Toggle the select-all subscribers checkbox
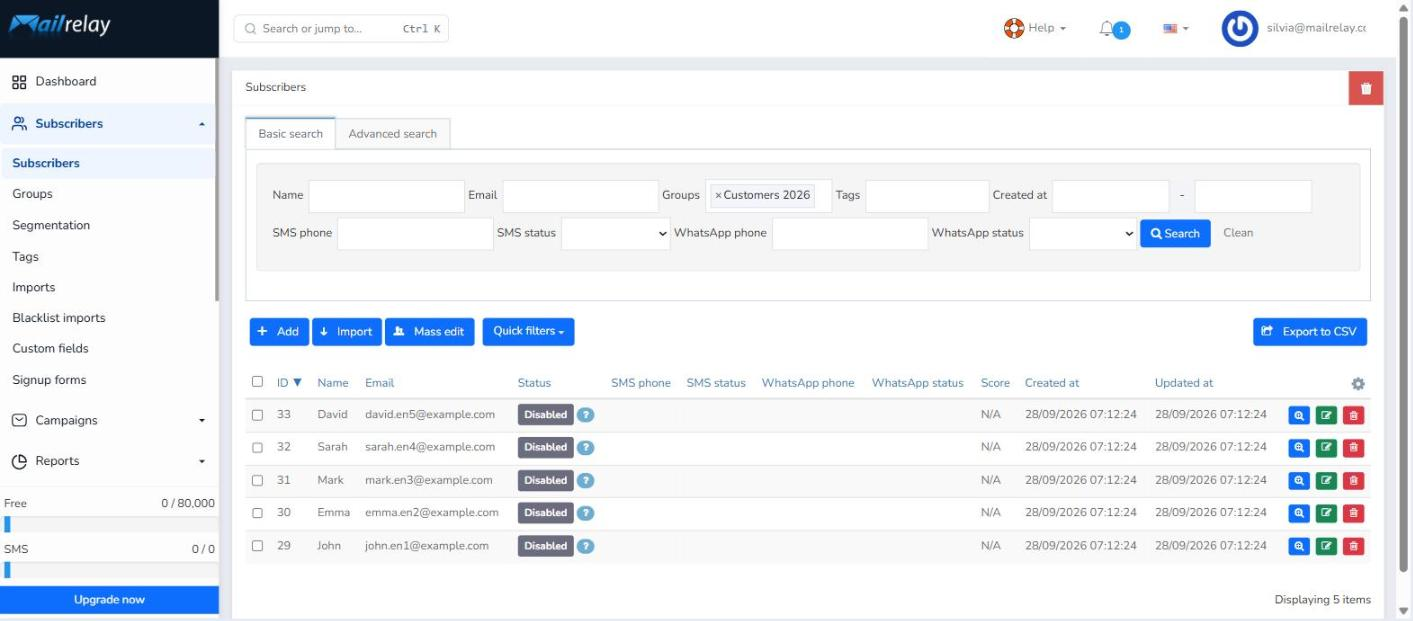 tap(258, 382)
